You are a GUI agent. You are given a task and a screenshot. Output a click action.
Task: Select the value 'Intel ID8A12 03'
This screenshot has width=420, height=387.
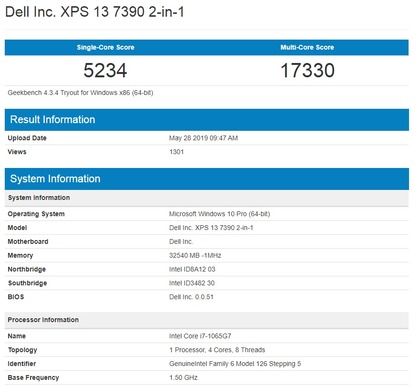[192, 269]
